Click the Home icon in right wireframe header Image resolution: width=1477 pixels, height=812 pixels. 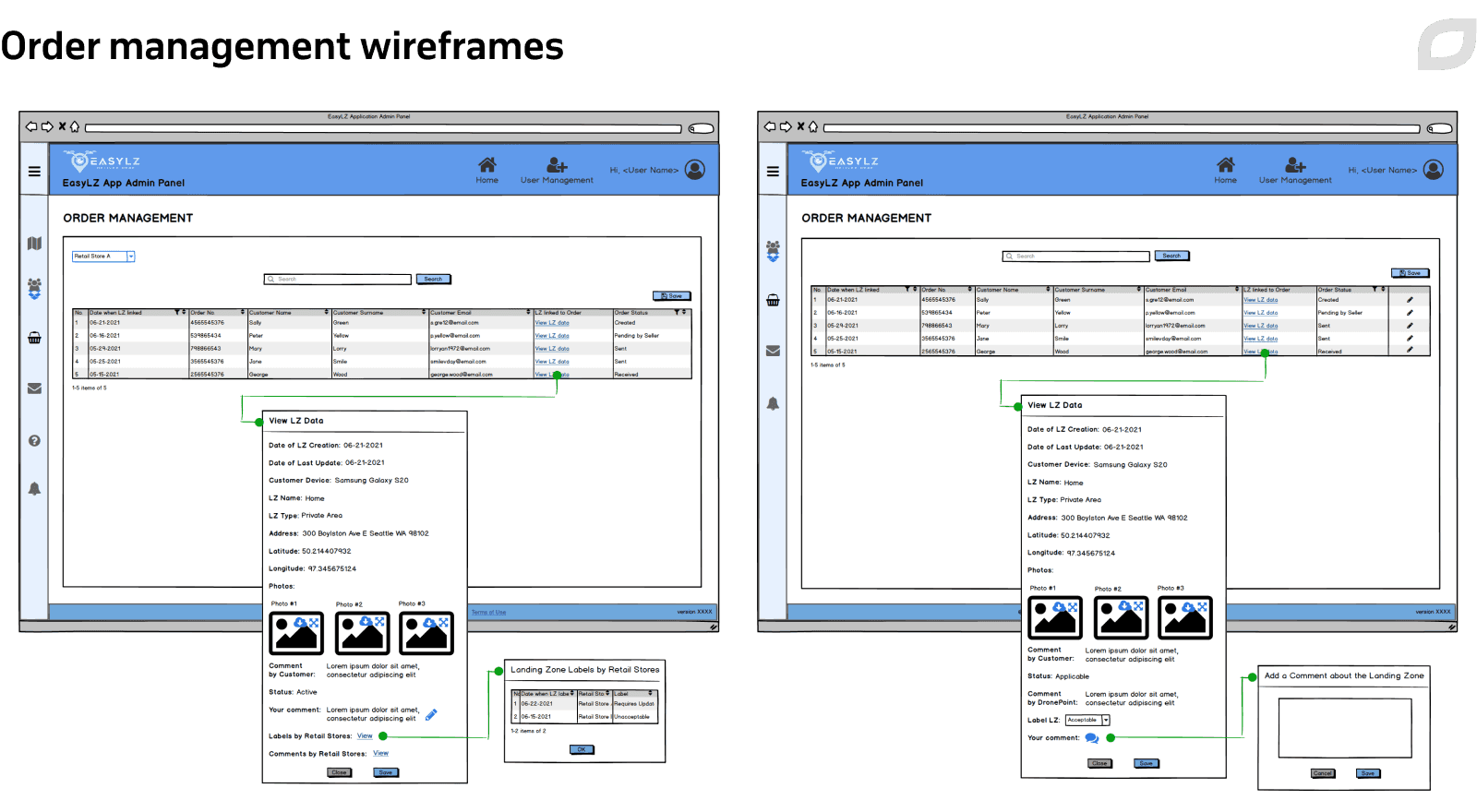click(1225, 165)
